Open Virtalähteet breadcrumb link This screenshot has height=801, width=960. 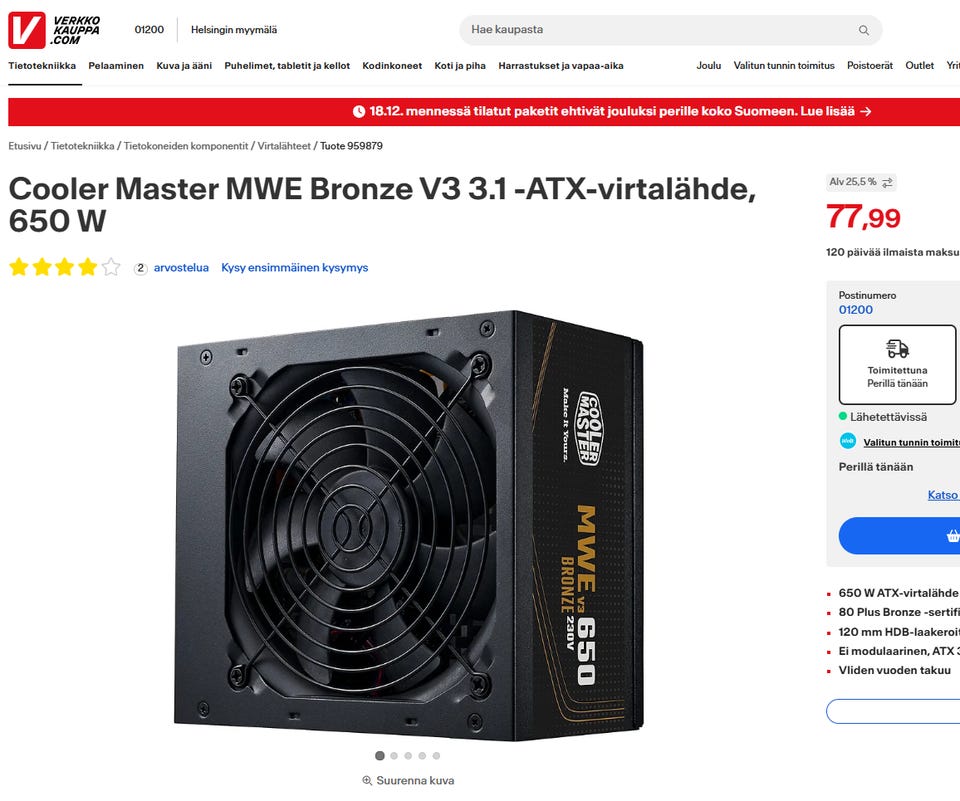284,146
